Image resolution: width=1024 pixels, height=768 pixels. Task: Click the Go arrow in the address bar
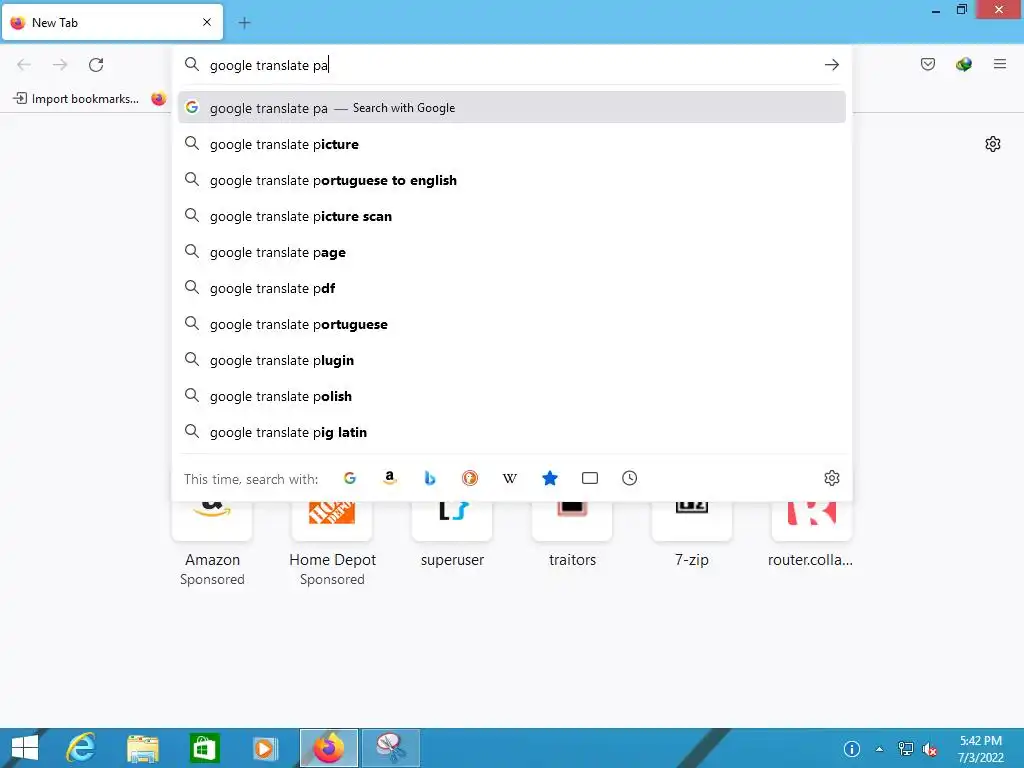(831, 65)
